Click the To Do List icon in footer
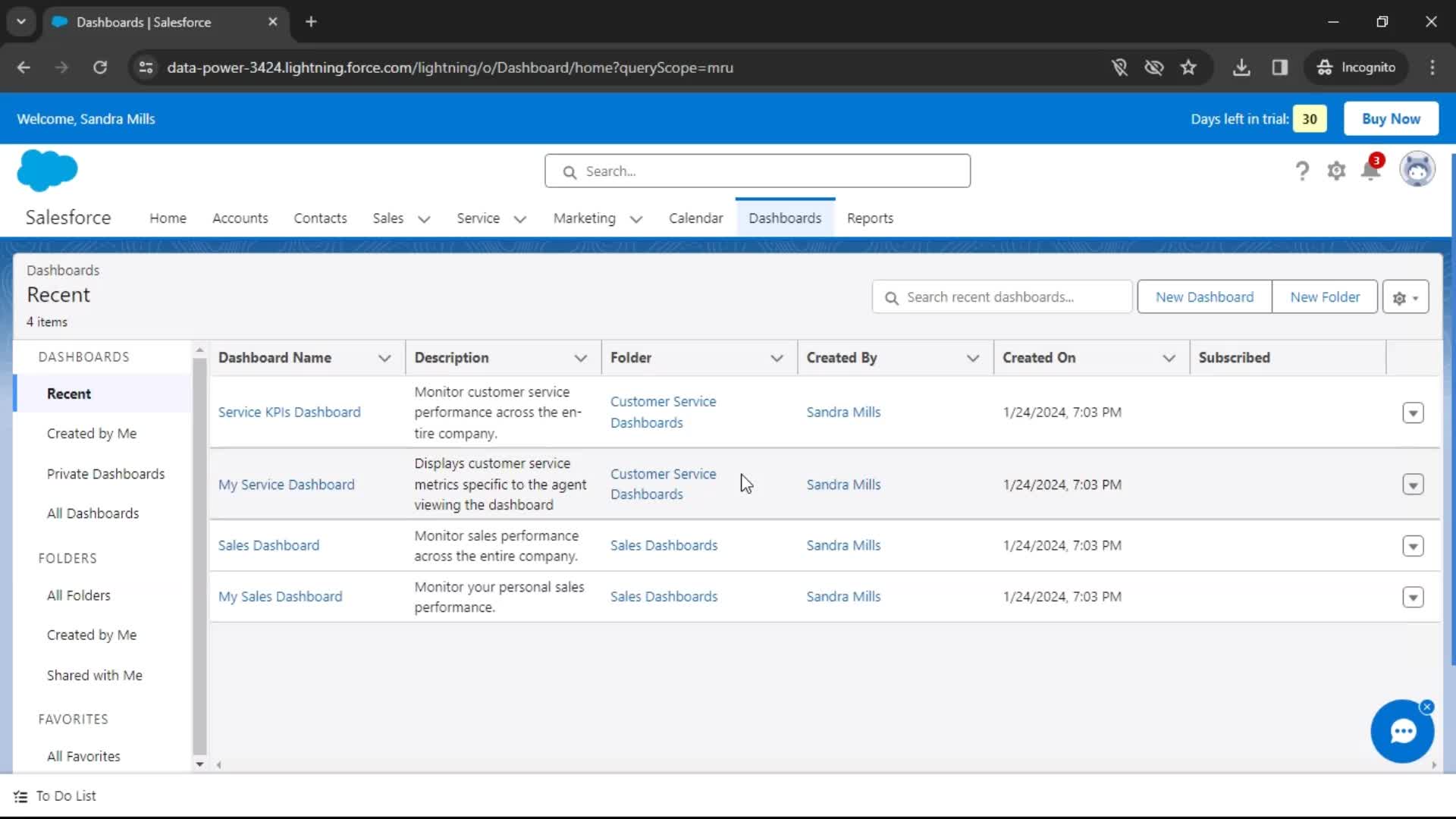This screenshot has height=819, width=1456. (20, 796)
